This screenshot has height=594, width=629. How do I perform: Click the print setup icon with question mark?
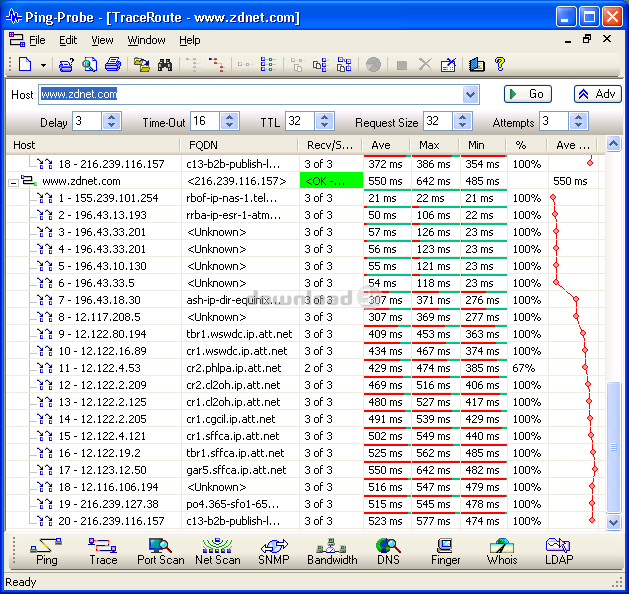66,65
